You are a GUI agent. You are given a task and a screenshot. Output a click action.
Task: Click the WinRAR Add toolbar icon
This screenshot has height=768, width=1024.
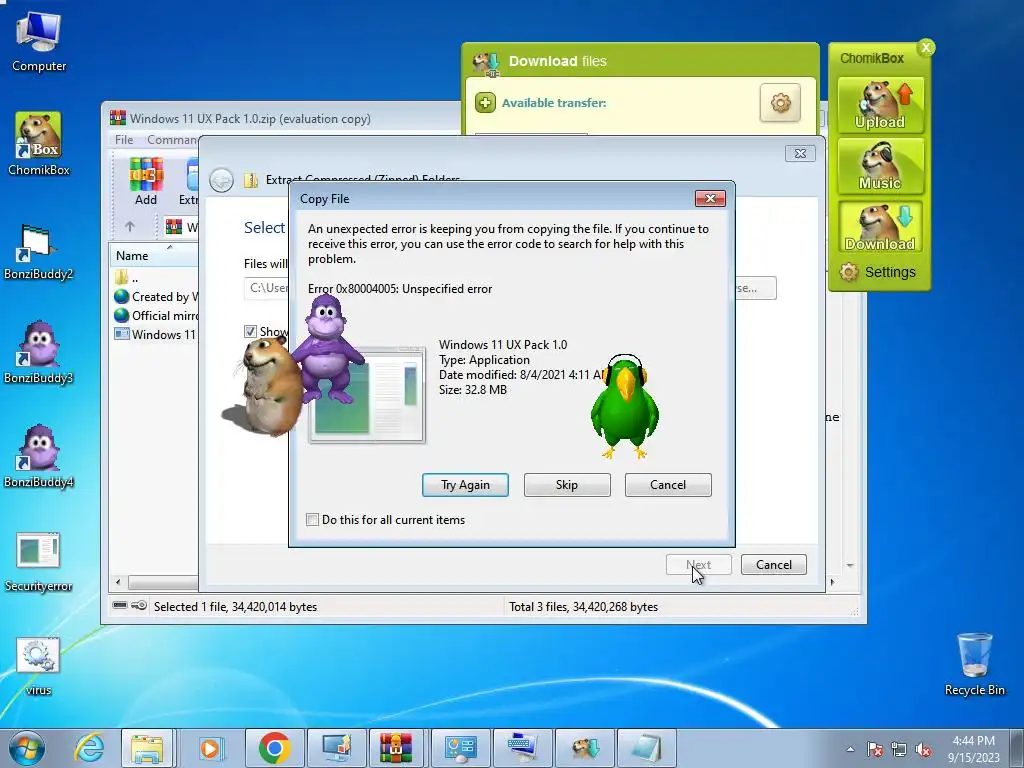click(146, 182)
